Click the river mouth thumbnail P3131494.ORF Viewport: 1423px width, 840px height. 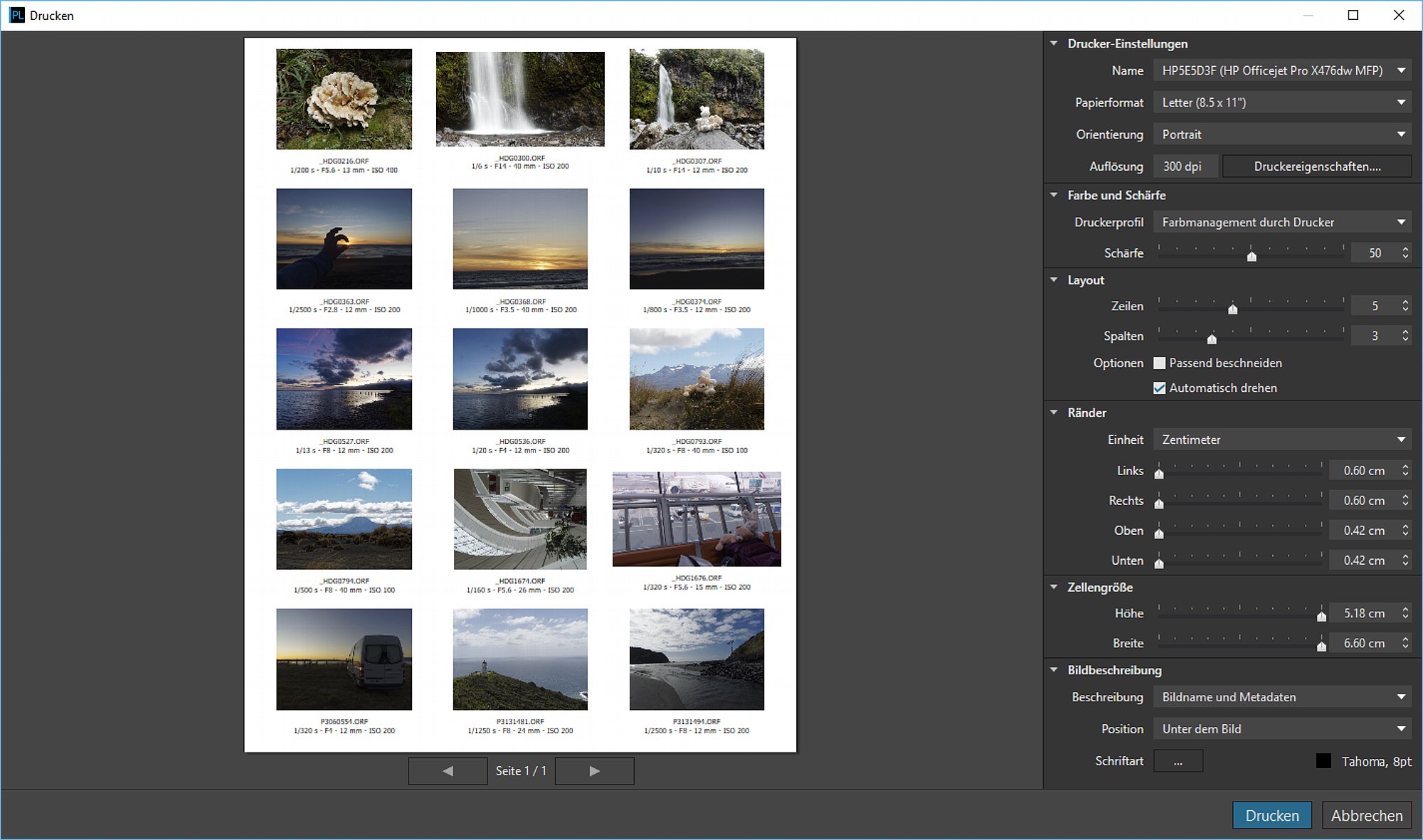pos(697,659)
